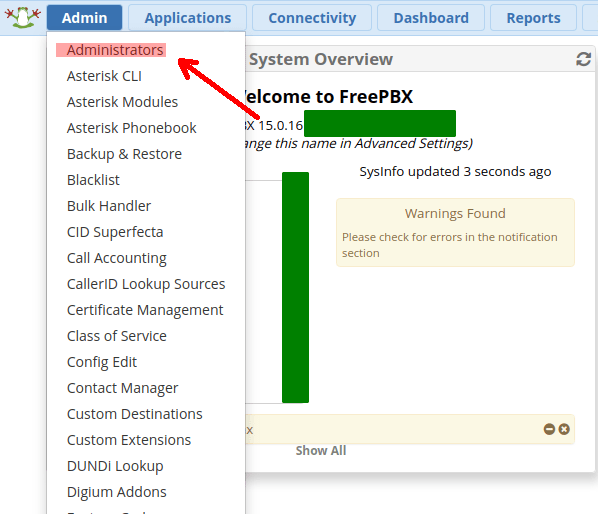Image resolution: width=598 pixels, height=514 pixels.
Task: Open the Applications menu
Action: pos(187,18)
